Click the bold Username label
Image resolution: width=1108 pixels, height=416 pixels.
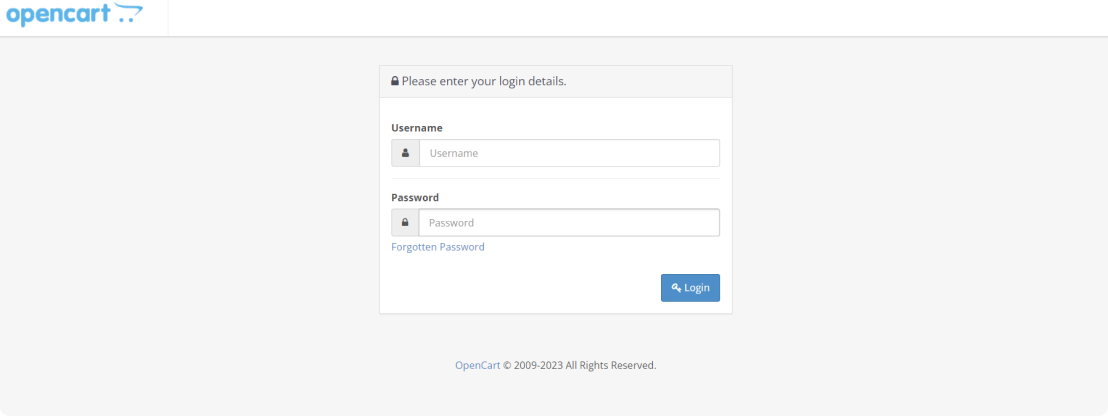pos(417,128)
